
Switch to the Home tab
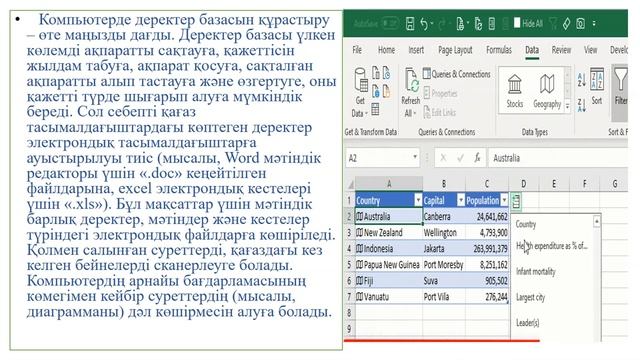(x=386, y=50)
